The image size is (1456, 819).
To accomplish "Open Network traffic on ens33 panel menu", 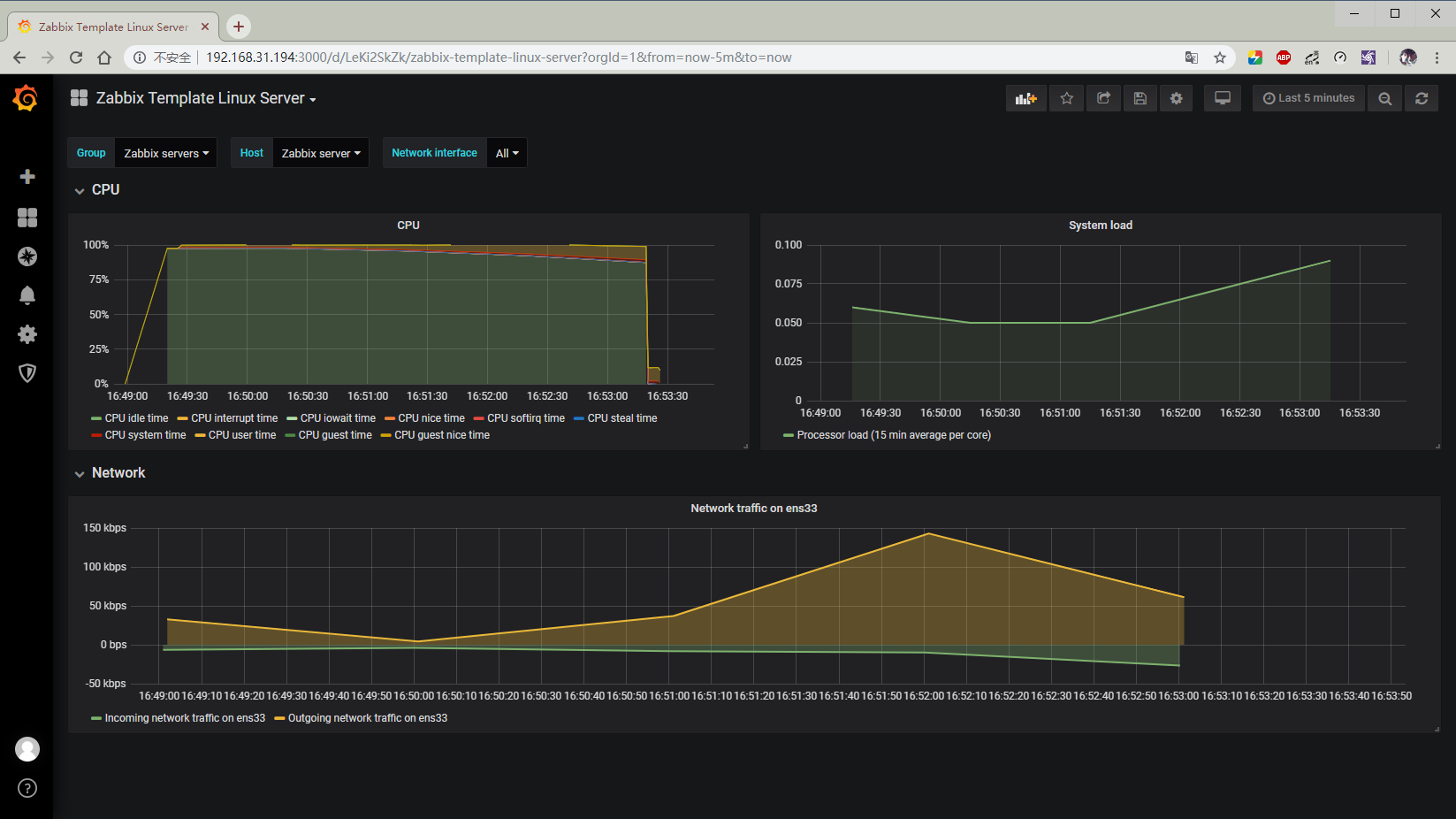I will (753, 509).
